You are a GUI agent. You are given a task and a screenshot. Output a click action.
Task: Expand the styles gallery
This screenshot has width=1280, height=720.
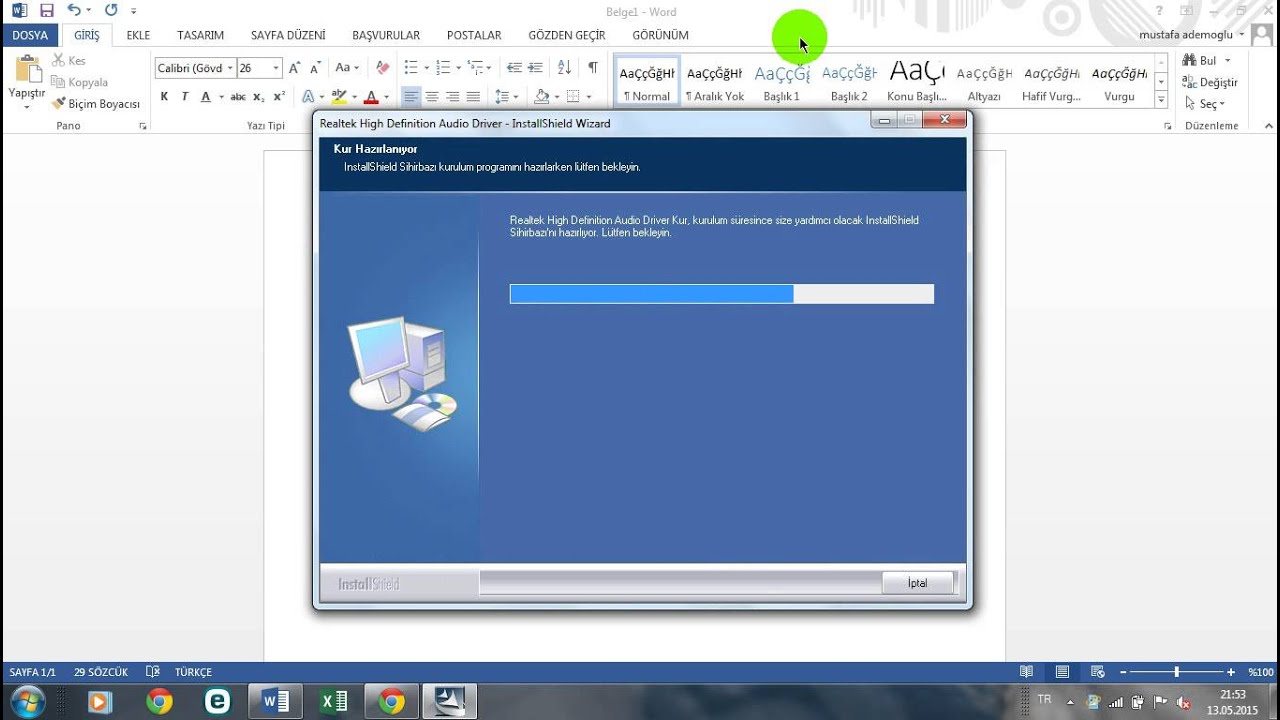1161,100
